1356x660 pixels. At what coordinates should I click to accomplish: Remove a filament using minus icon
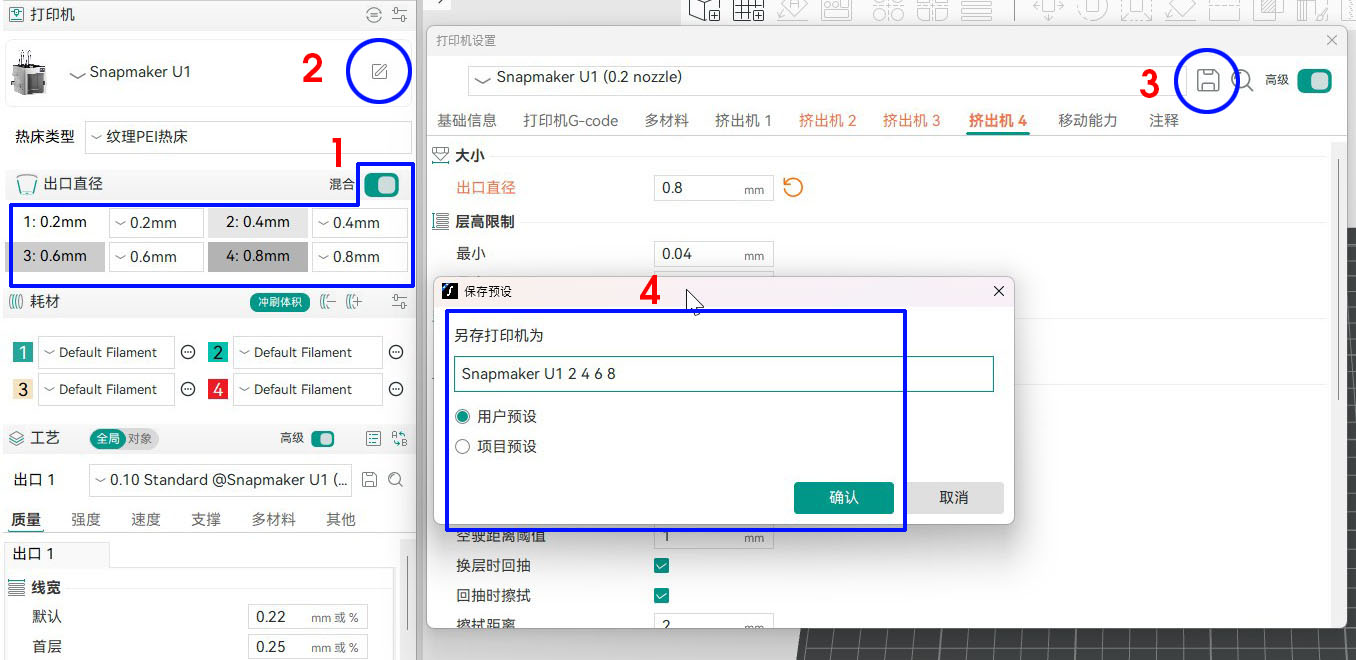(327, 301)
